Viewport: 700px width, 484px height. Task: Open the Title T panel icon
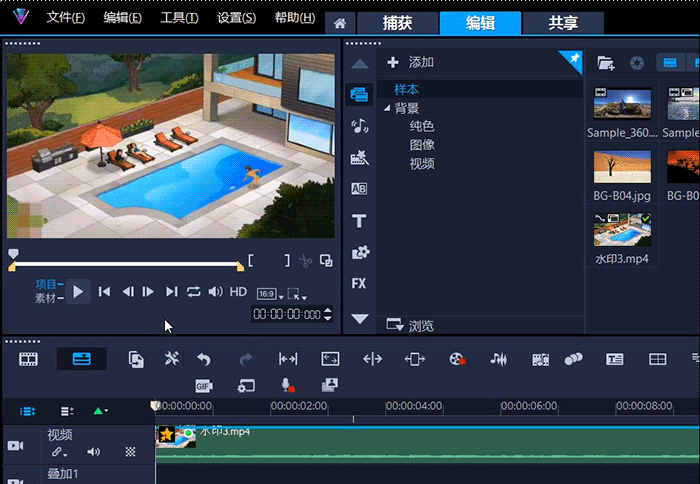point(359,221)
